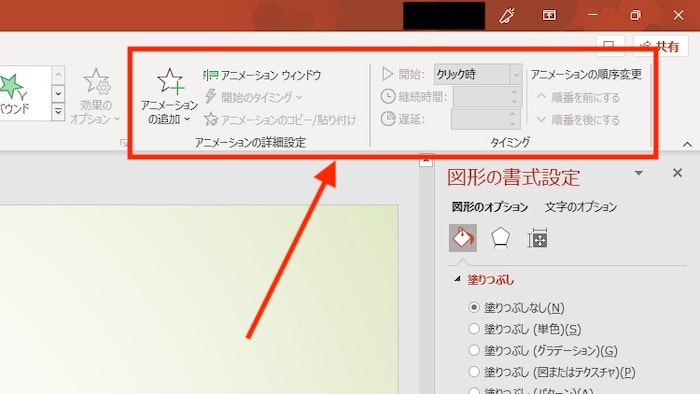Click the pen-and-sparkle icon in title bar

507,16
